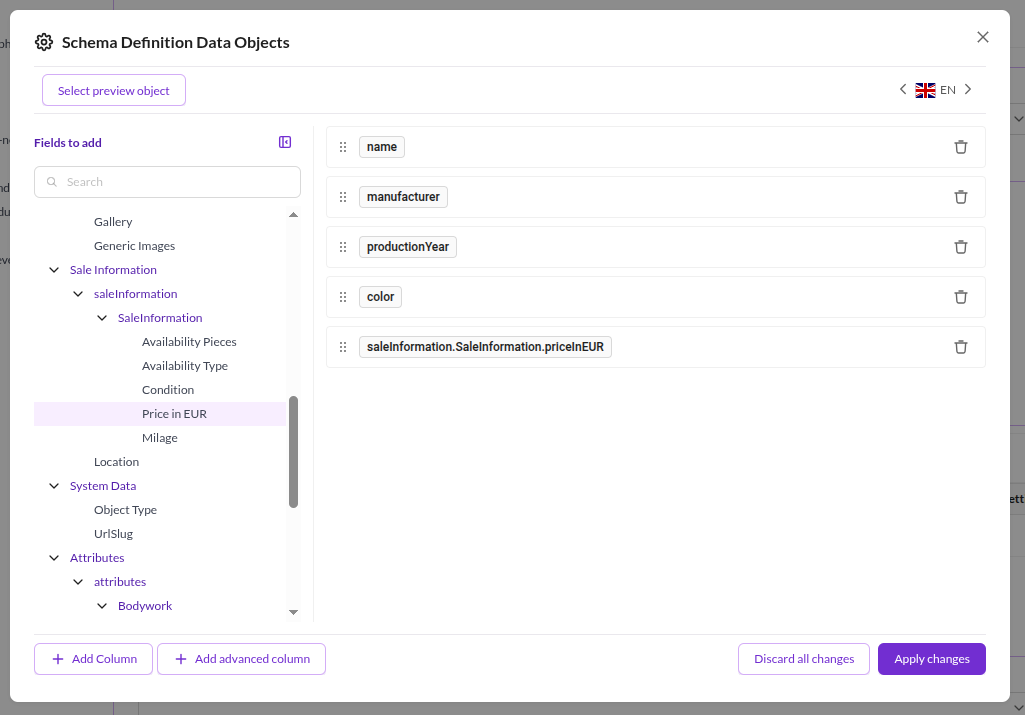Viewport: 1025px width, 715px height.
Task: Select the UrlSlug field
Action: pyautogui.click(x=113, y=534)
